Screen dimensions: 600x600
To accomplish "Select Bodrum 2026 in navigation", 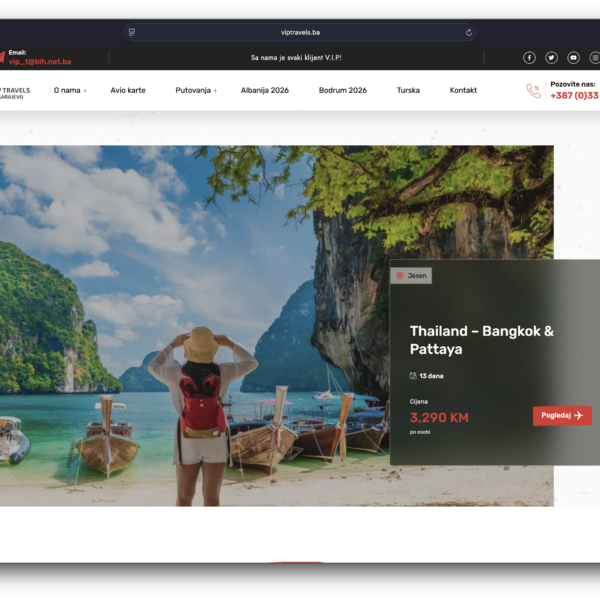I will (x=343, y=90).
